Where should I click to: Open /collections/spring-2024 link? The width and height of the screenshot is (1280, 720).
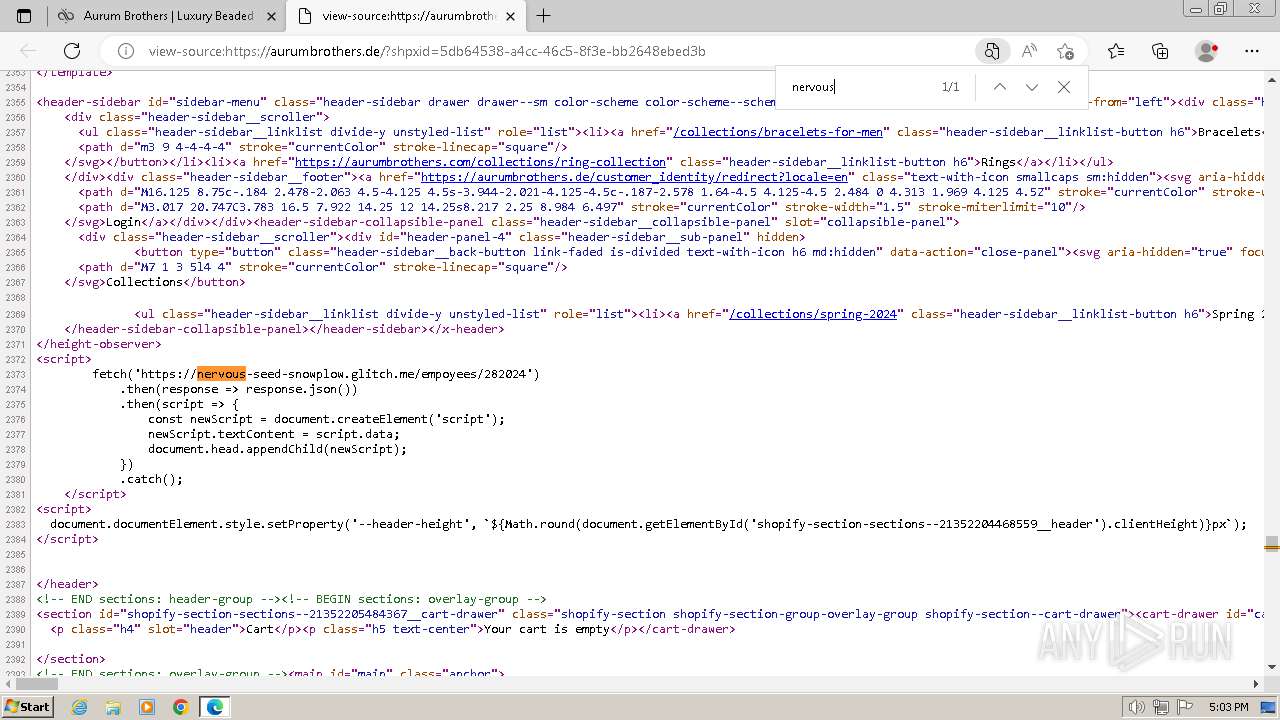click(x=813, y=314)
